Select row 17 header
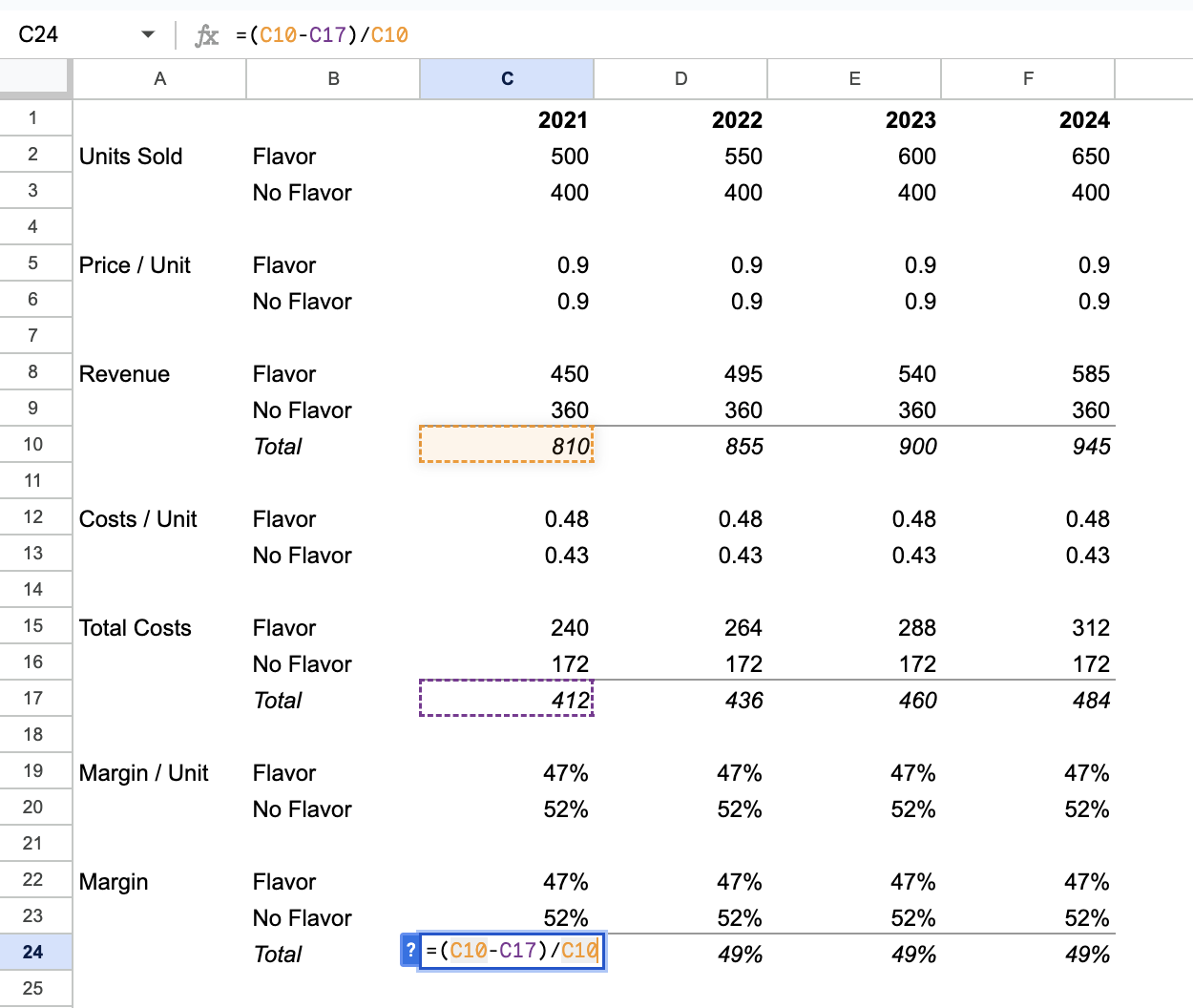Viewport: 1193px width, 1008px height. [35, 699]
